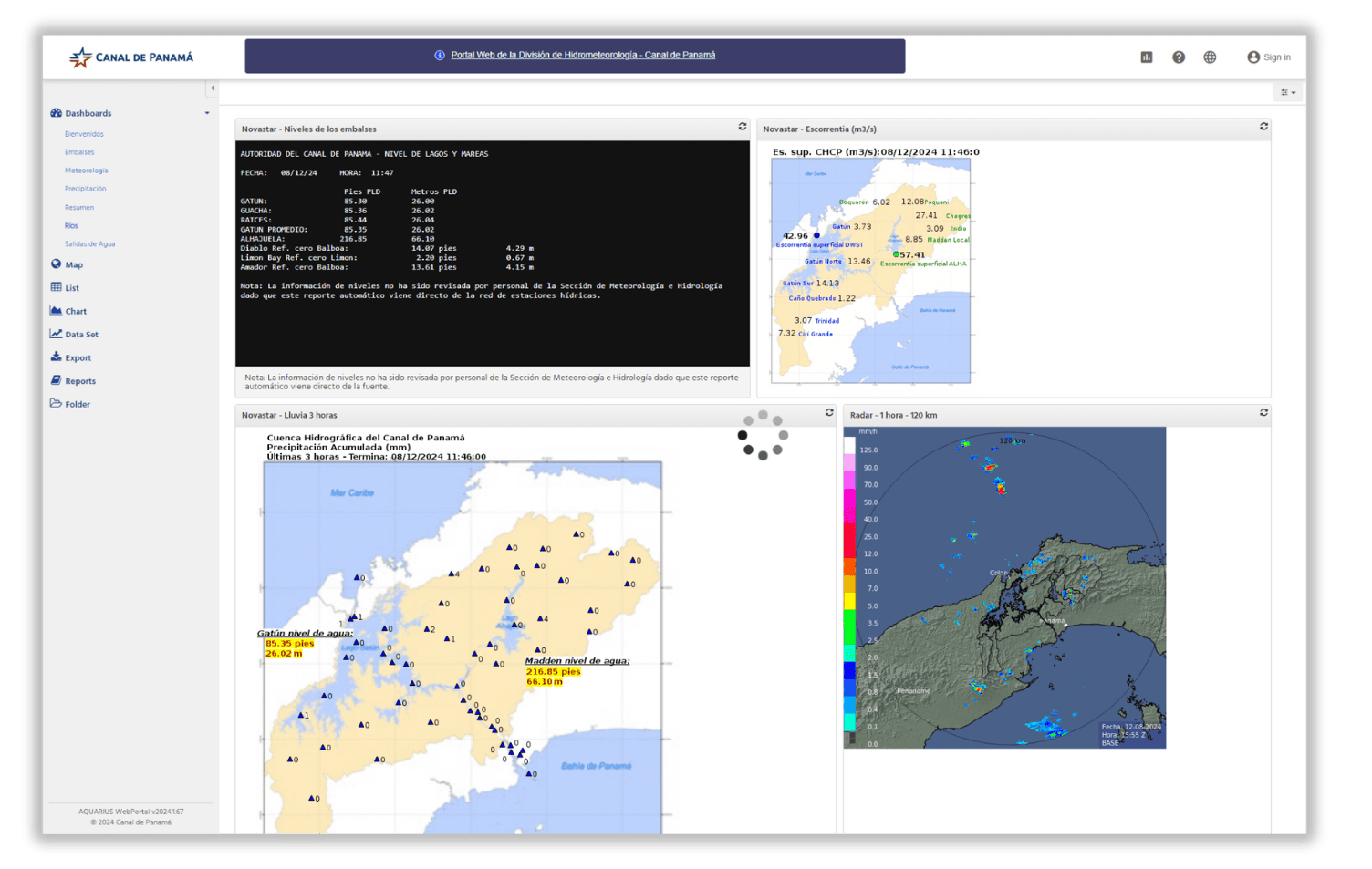1372x869 pixels.
Task: Open the Reports section
Action: click(80, 381)
